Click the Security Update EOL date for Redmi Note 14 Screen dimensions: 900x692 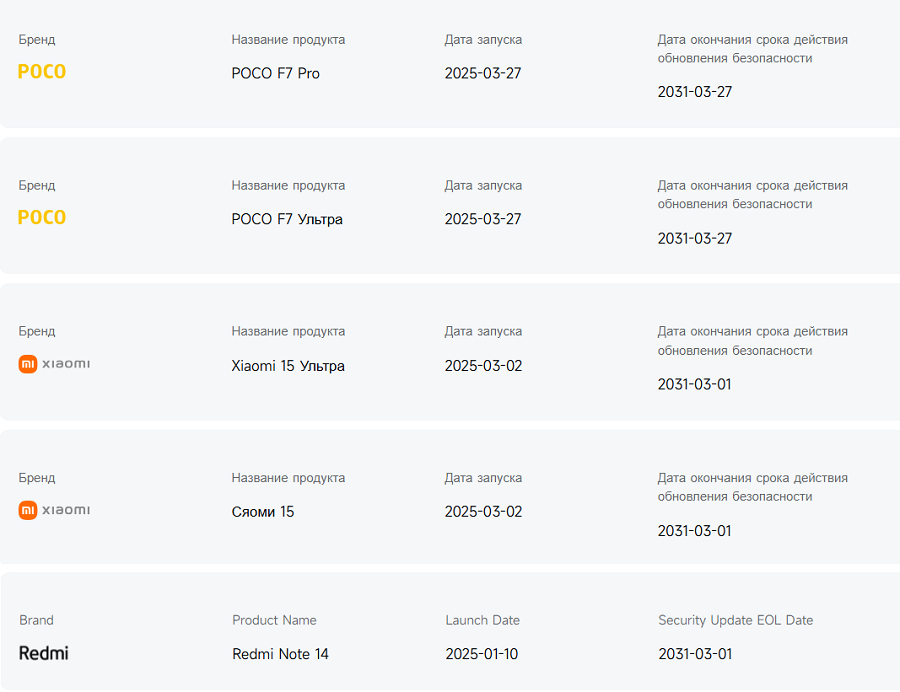pyautogui.click(x=695, y=654)
